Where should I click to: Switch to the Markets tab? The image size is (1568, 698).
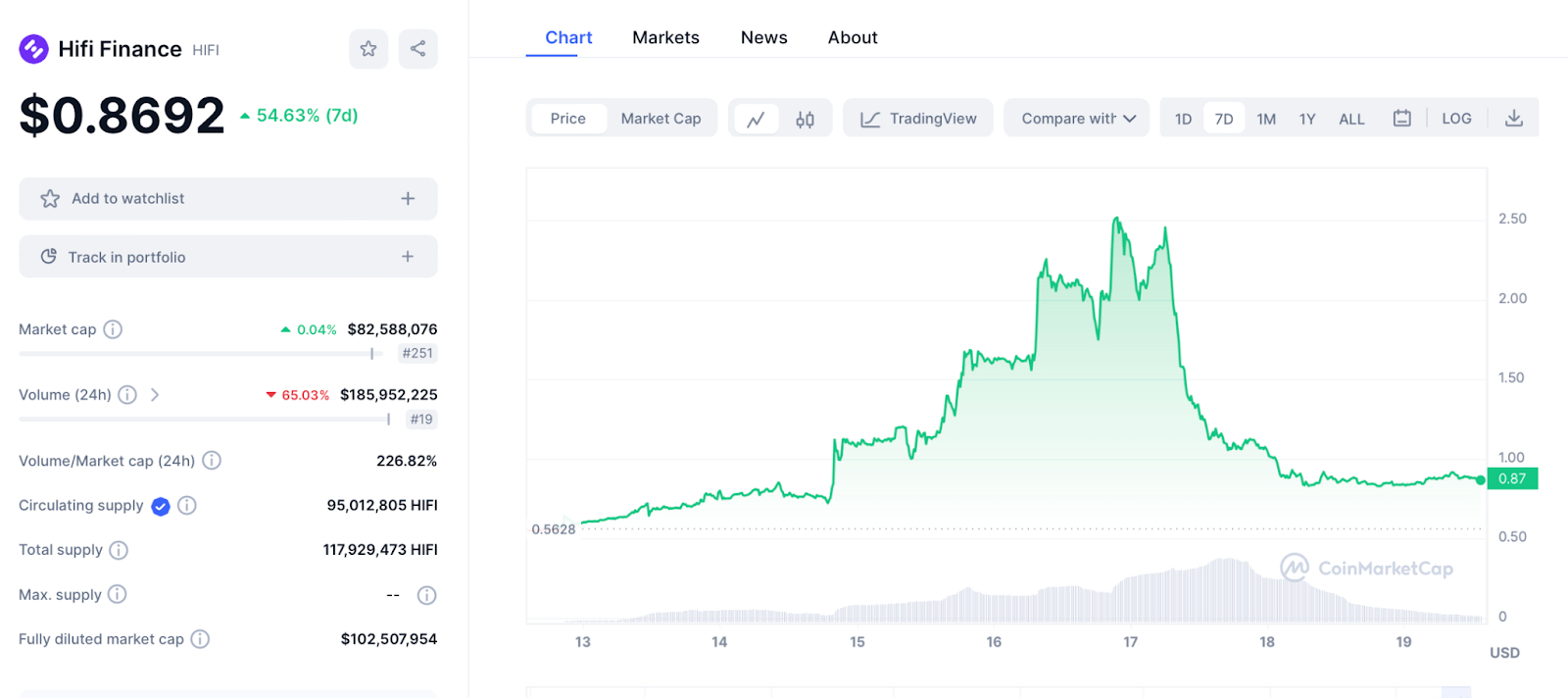(x=665, y=37)
